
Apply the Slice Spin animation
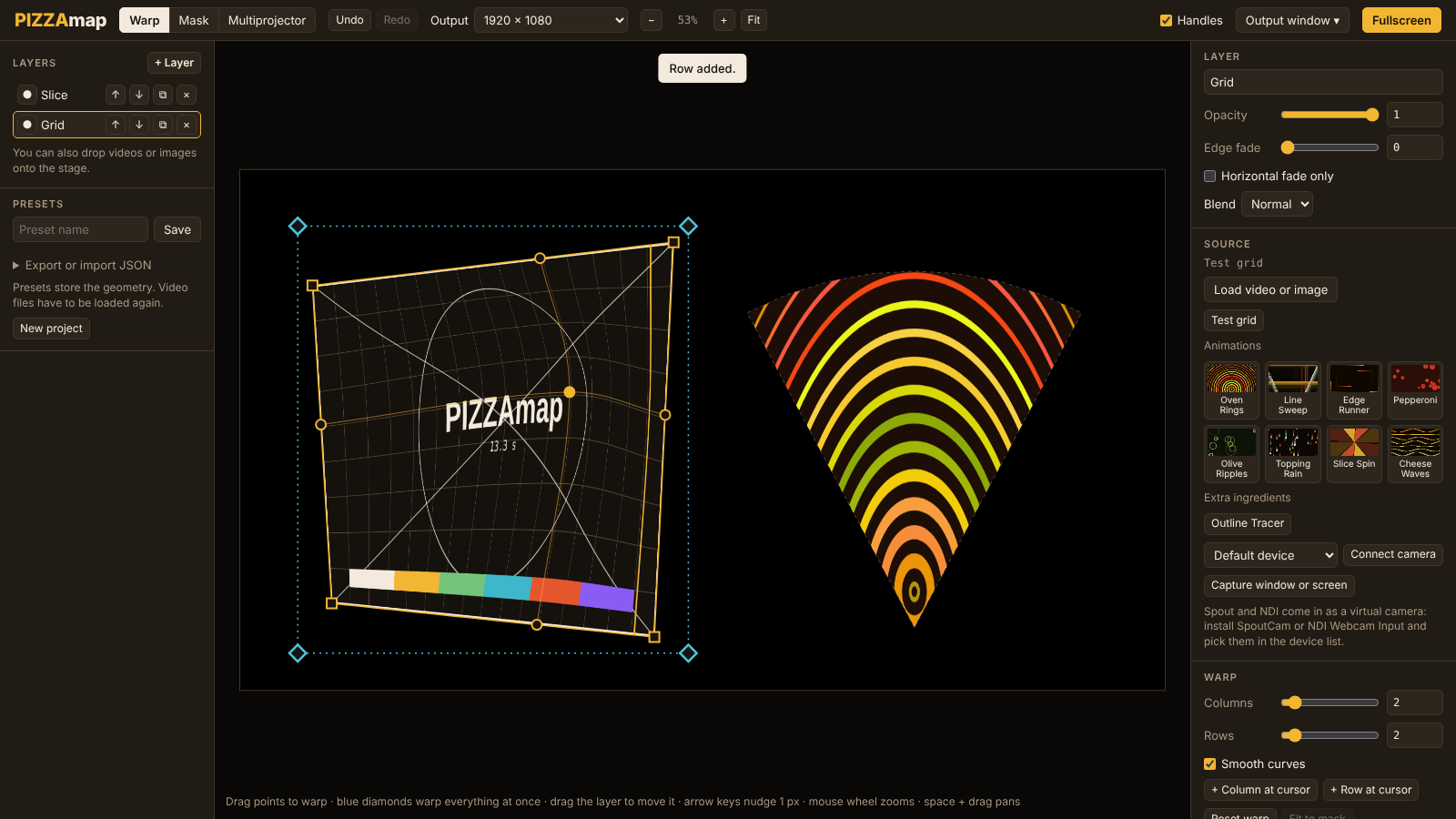[x=1354, y=454]
